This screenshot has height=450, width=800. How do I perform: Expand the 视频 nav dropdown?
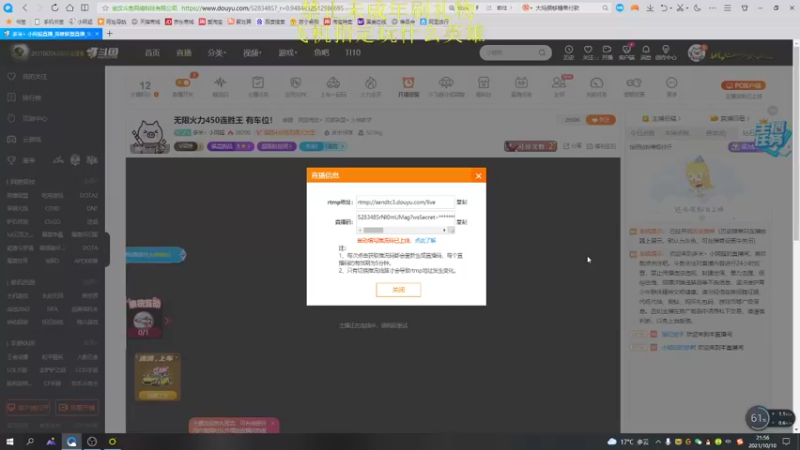[x=252, y=53]
